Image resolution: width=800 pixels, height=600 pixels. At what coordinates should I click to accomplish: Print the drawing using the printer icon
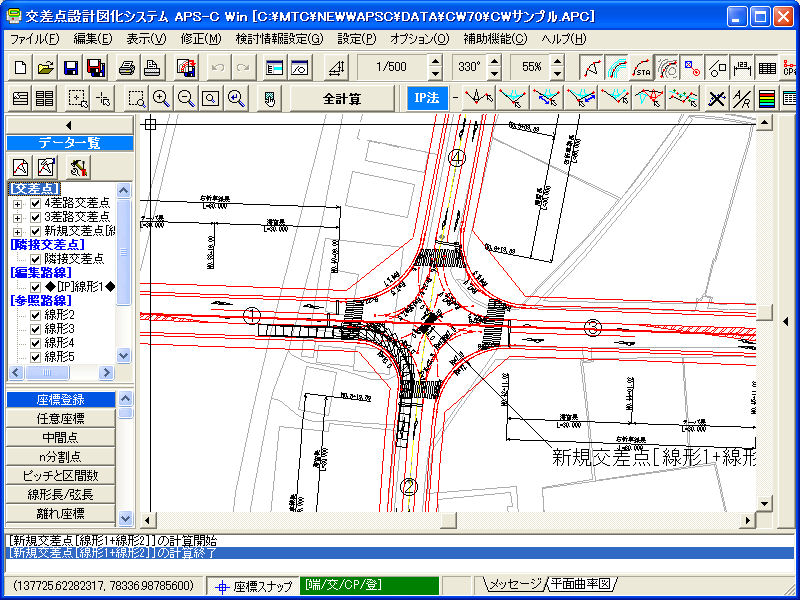click(x=129, y=67)
